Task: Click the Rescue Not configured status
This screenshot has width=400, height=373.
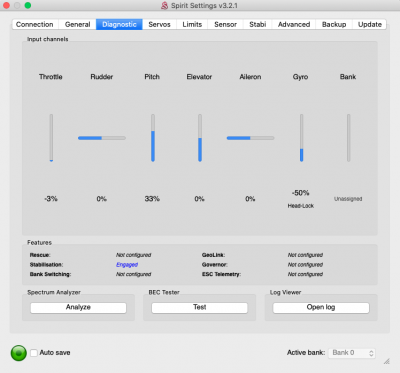Action: click(x=134, y=255)
